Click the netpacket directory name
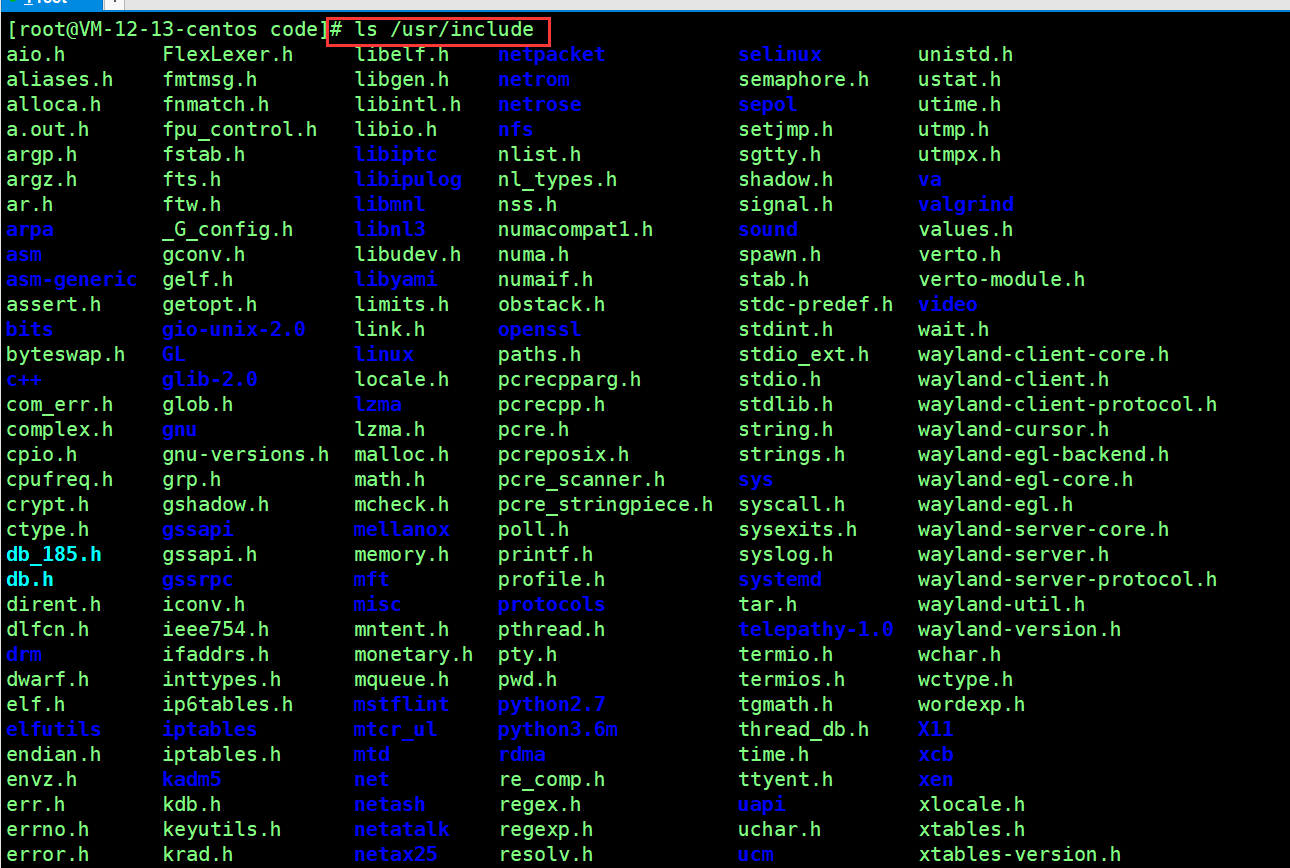 [551, 55]
